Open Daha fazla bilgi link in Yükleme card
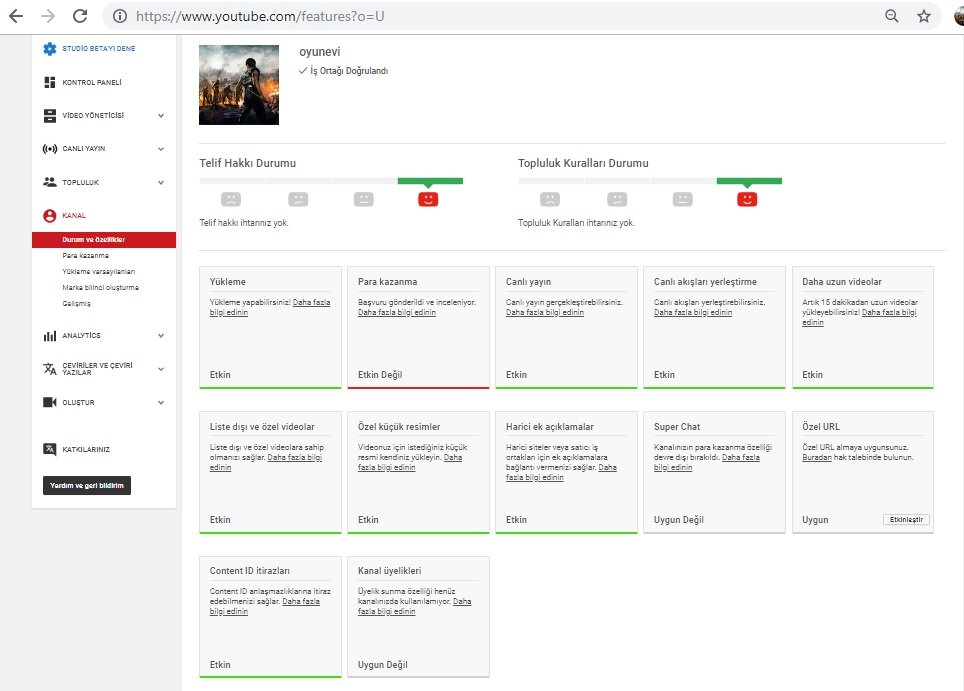This screenshot has width=964, height=691. pos(311,302)
